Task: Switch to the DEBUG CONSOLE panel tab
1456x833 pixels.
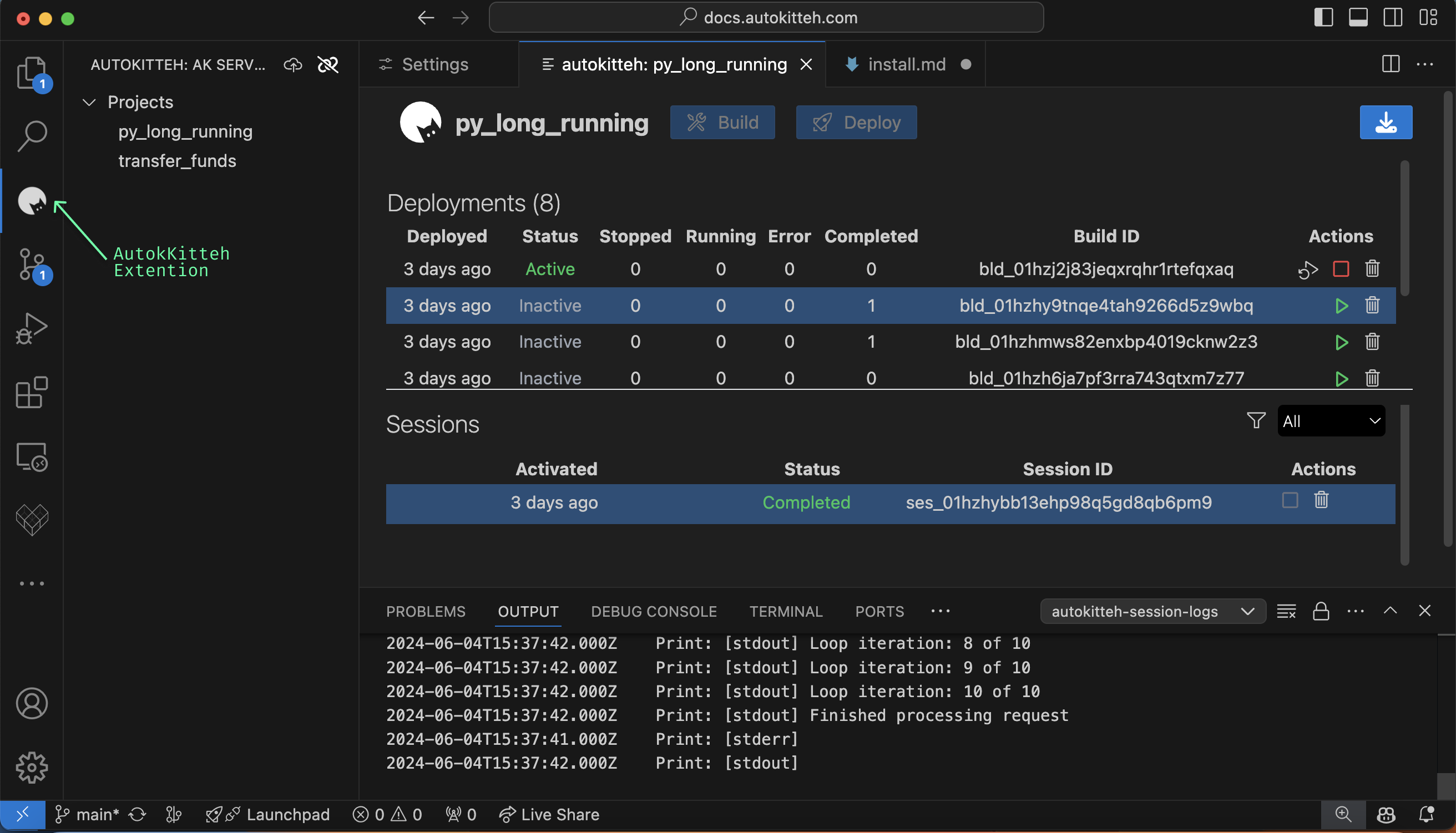Action: 654,611
